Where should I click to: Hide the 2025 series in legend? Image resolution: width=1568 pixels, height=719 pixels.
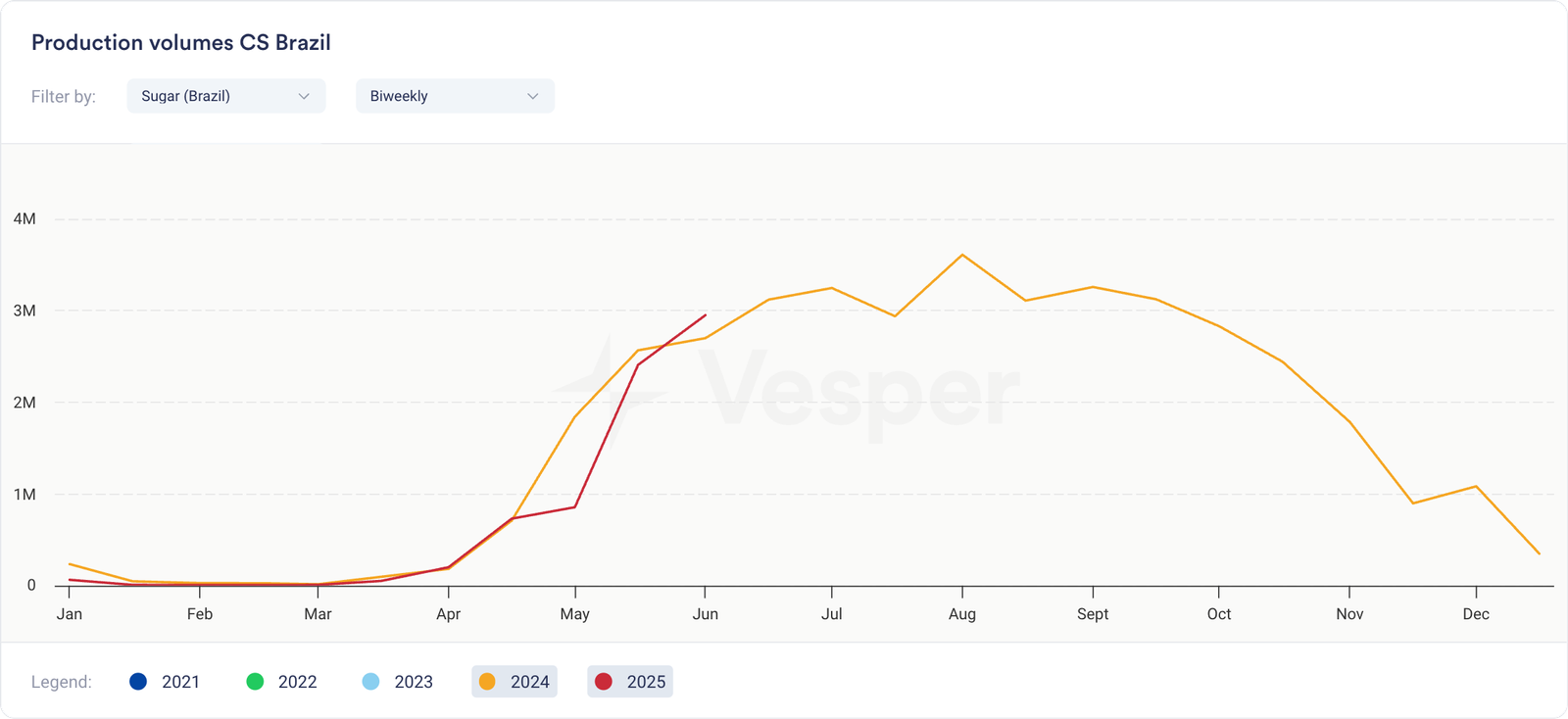tap(630, 682)
